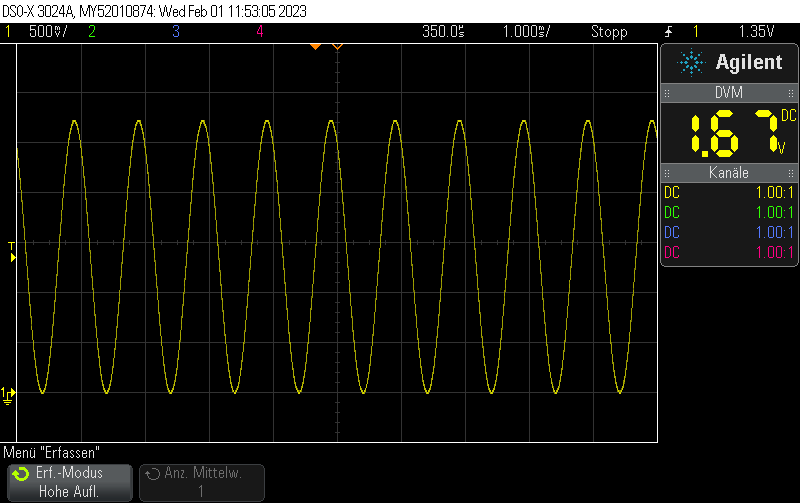Image resolution: width=800 pixels, height=503 pixels.
Task: Click the trigger level T marker
Action: [x=12, y=253]
